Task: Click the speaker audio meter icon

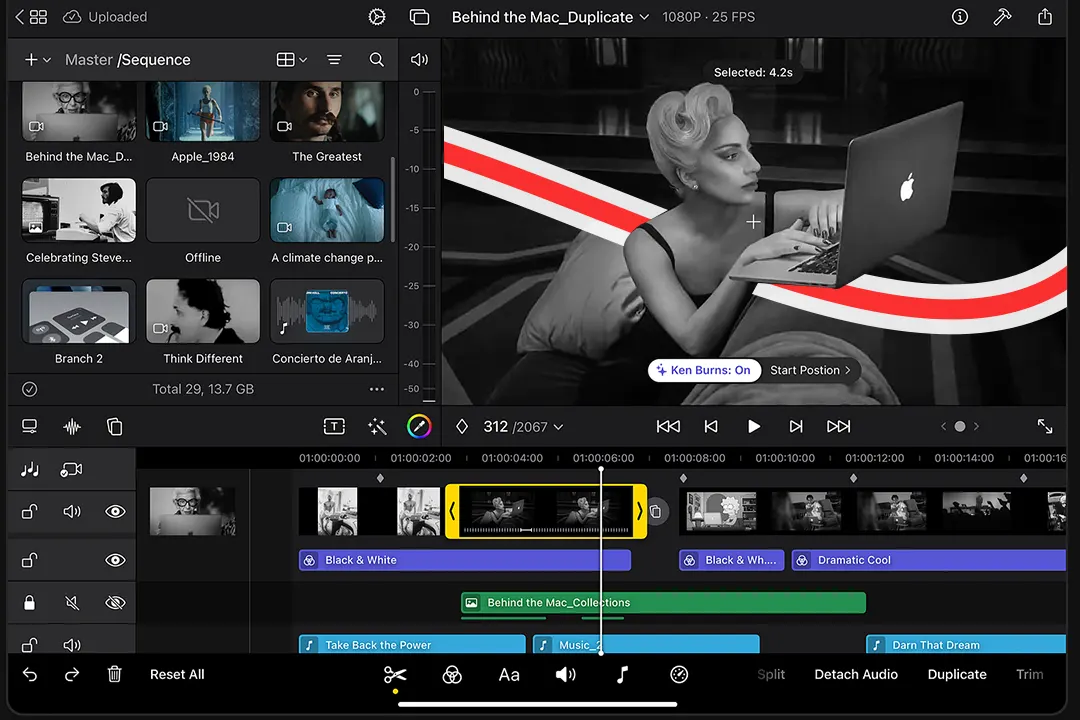Action: [419, 60]
